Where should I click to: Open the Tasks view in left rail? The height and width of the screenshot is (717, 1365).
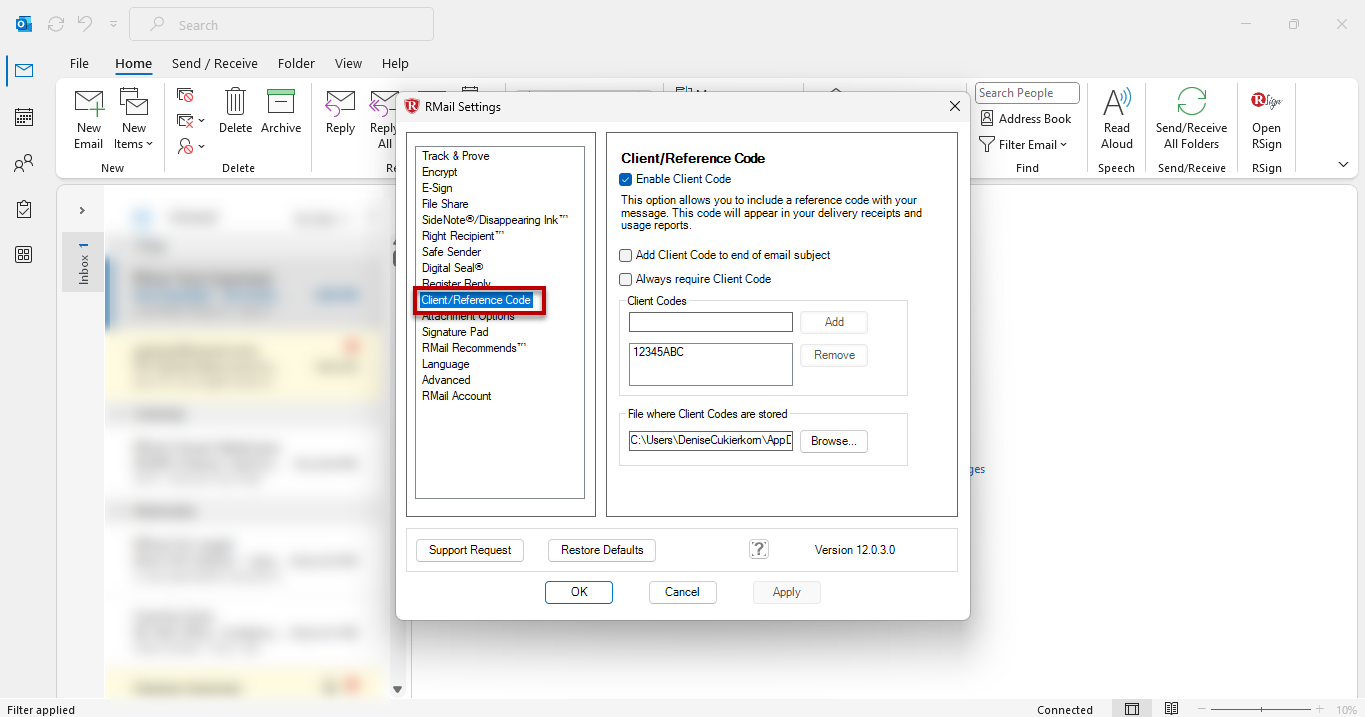tap(23, 209)
